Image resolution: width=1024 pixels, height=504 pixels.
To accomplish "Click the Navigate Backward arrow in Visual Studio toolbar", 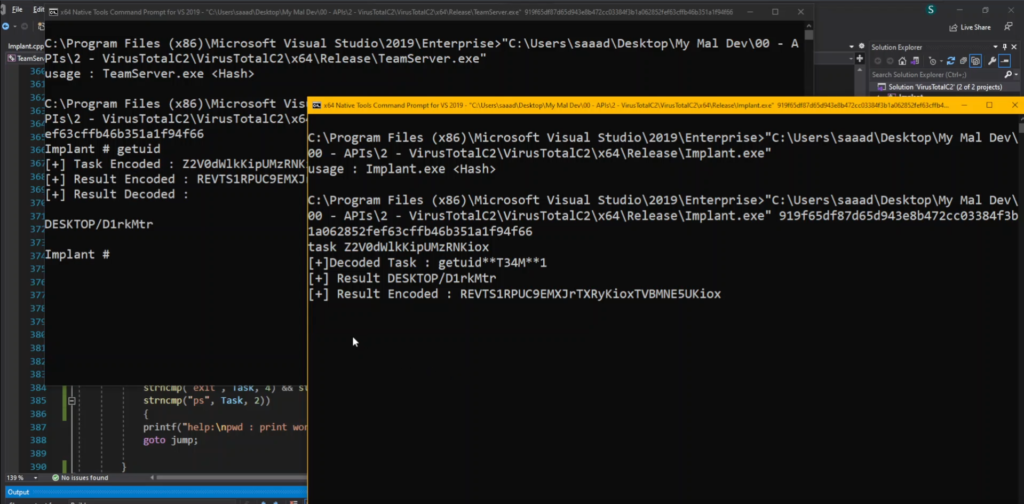I will pos(6,27).
